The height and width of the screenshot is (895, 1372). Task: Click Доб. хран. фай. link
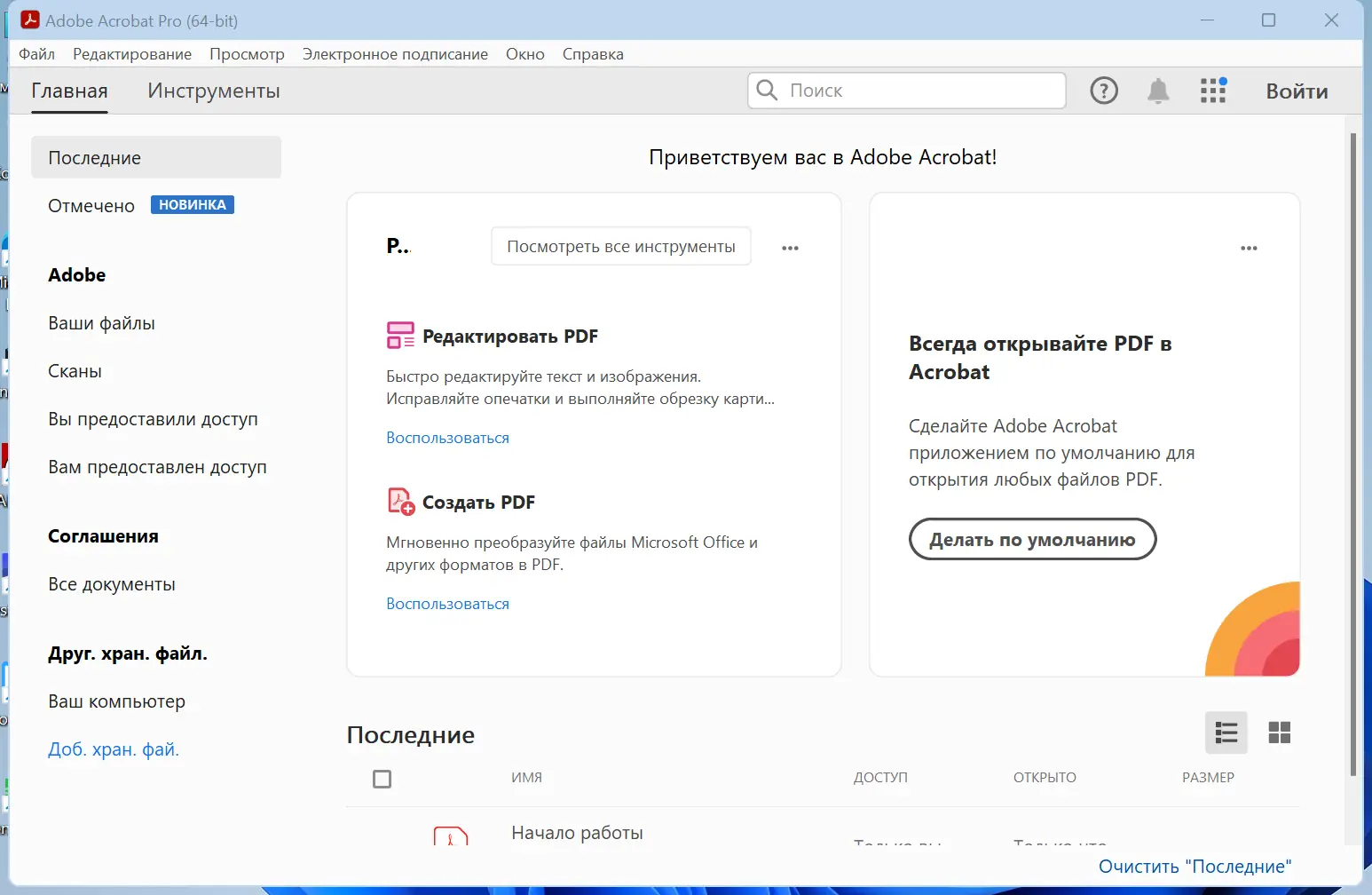coord(114,749)
